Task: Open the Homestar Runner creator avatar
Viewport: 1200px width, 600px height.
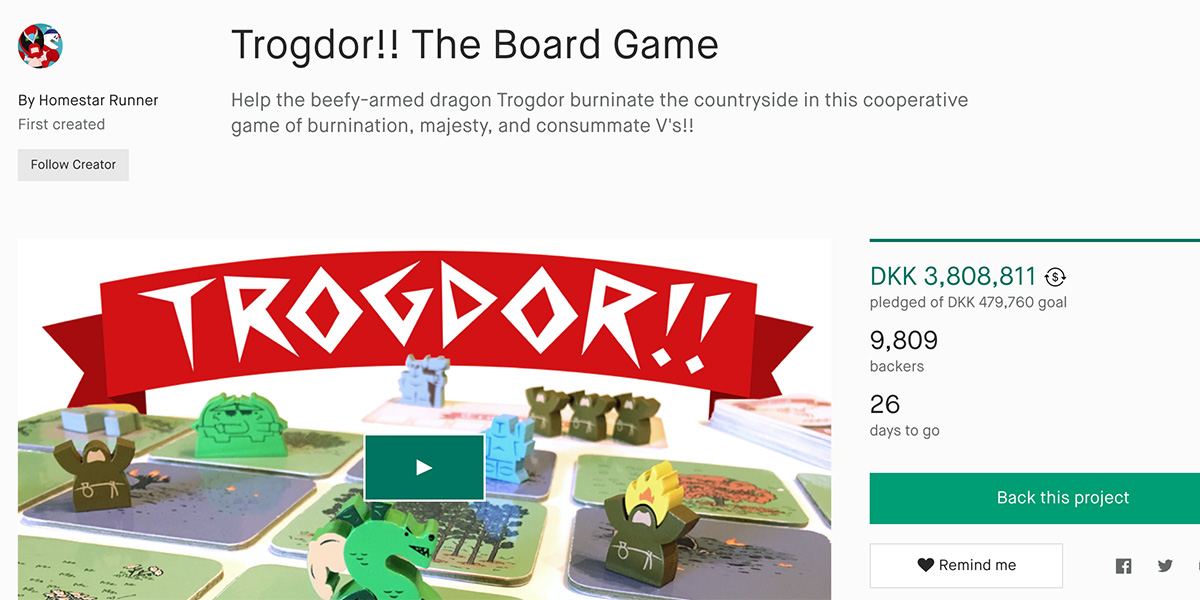Action: (x=40, y=46)
